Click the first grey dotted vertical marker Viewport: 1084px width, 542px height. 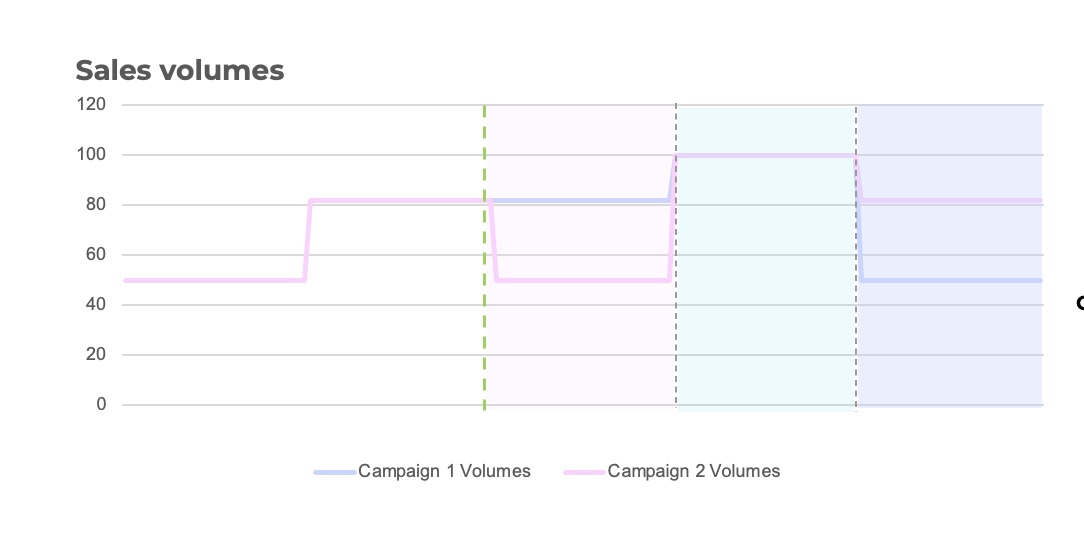675,257
